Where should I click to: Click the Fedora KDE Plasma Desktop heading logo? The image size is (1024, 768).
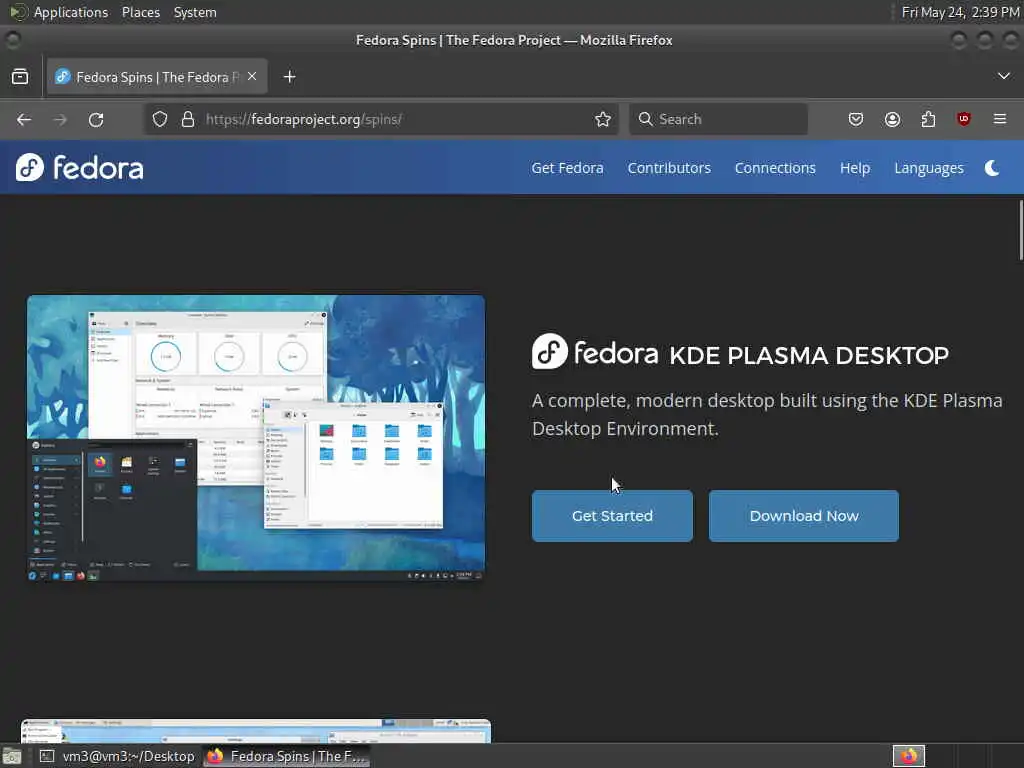point(595,352)
